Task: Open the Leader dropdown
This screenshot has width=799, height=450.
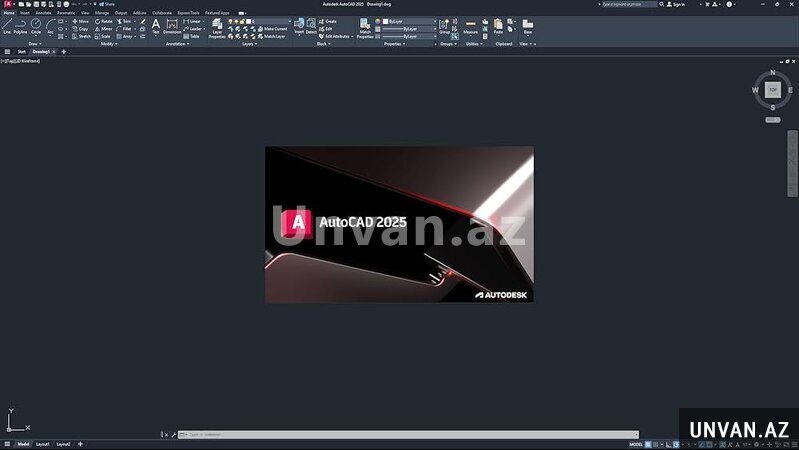Action: 204,29
